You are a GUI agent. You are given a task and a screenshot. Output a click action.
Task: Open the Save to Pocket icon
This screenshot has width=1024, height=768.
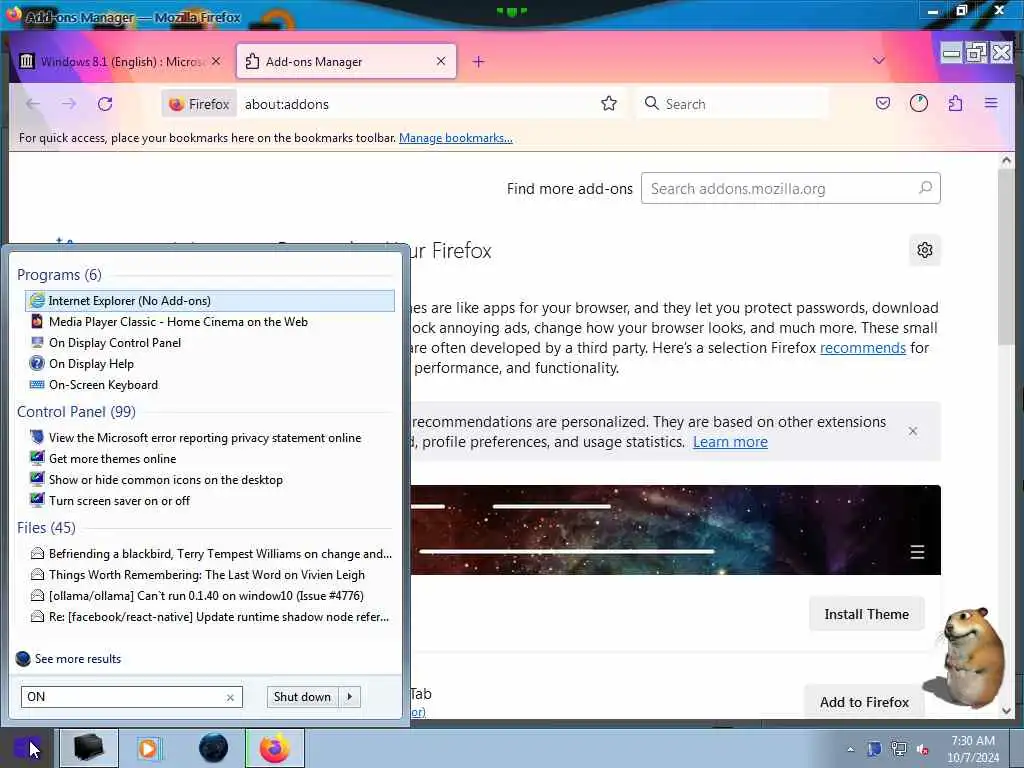tap(882, 103)
